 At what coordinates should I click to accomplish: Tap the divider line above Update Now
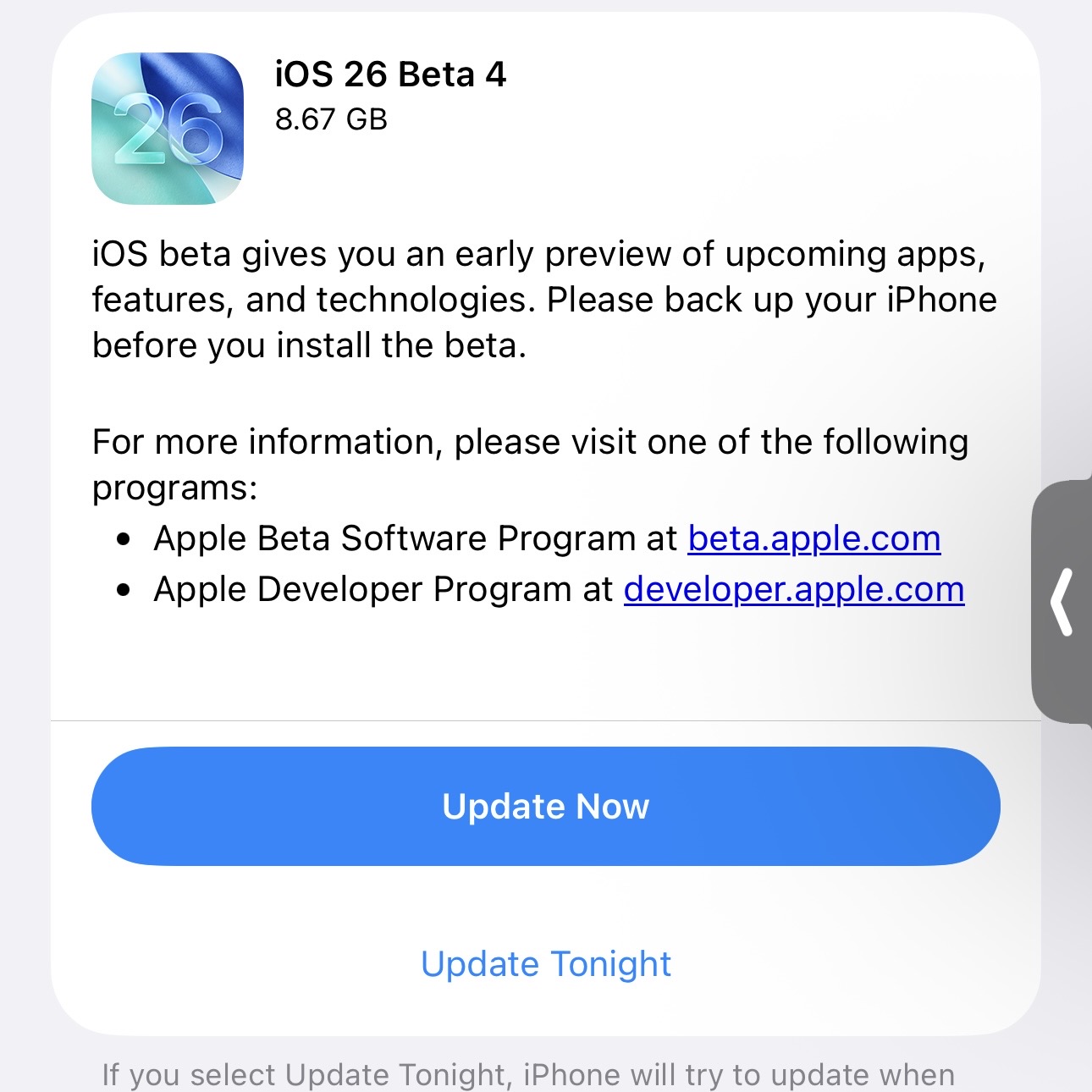(546, 721)
